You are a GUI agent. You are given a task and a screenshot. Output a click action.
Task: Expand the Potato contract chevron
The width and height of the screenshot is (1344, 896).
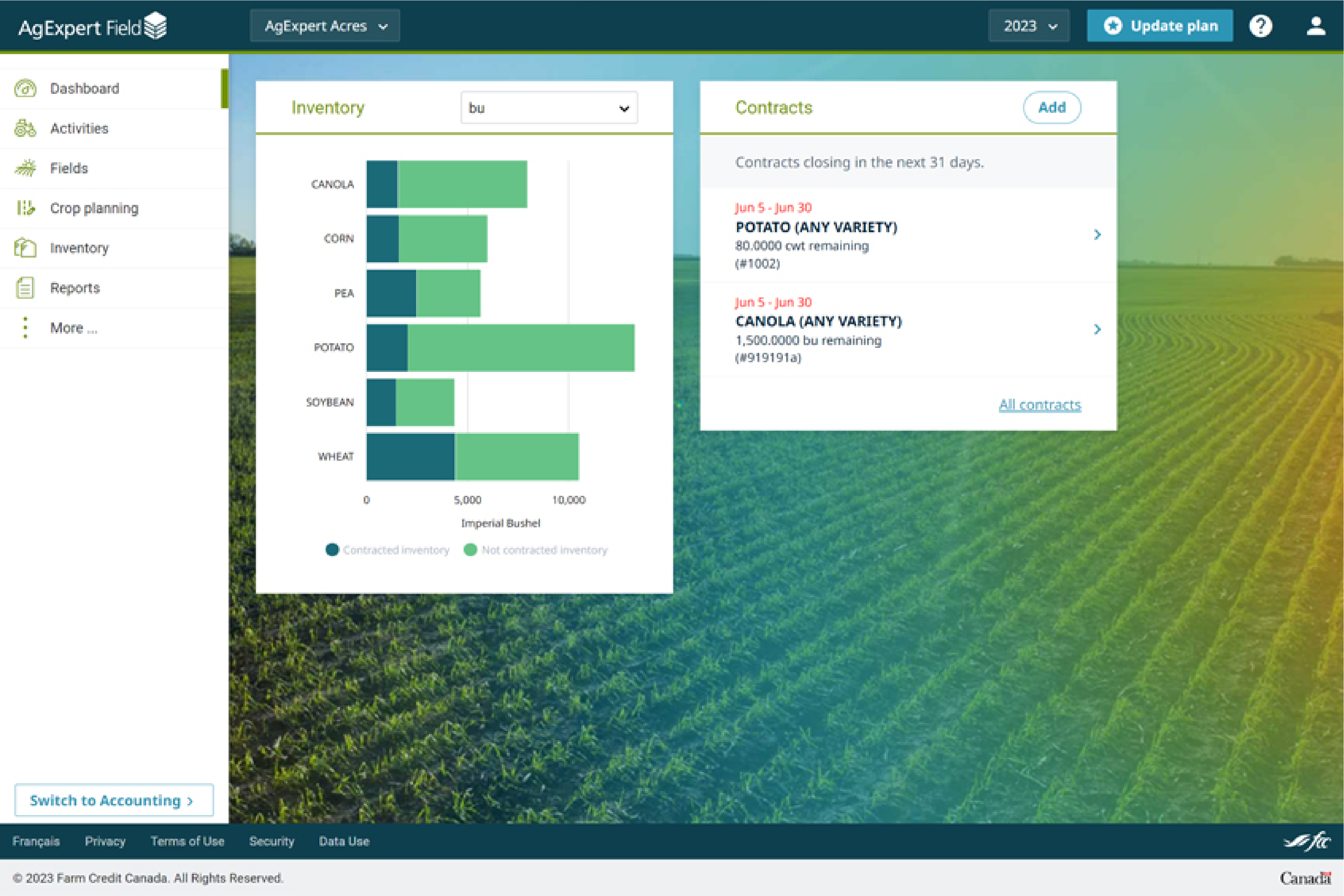click(x=1097, y=234)
